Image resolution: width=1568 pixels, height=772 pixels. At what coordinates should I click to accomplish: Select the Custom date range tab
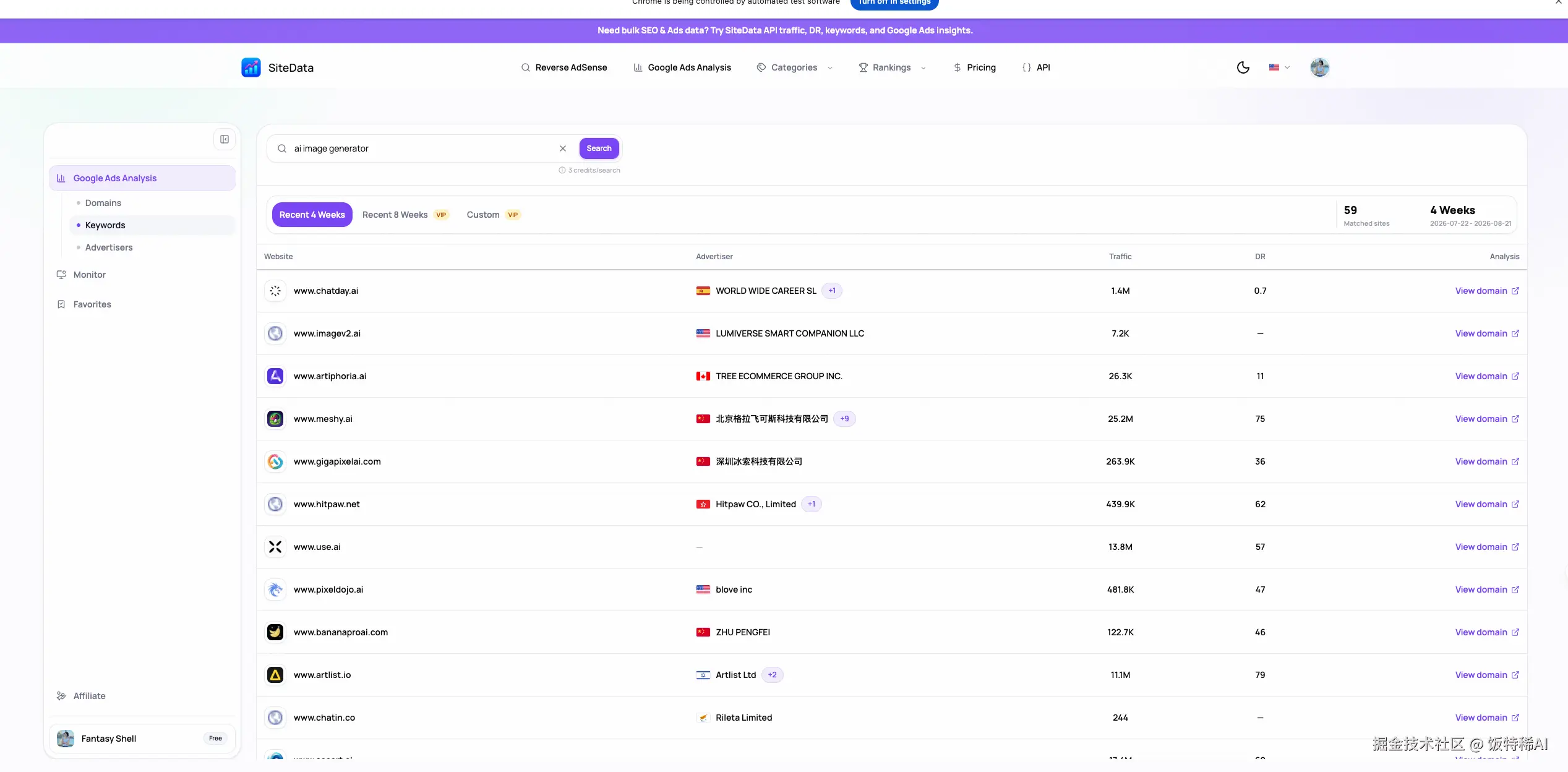tap(493, 215)
